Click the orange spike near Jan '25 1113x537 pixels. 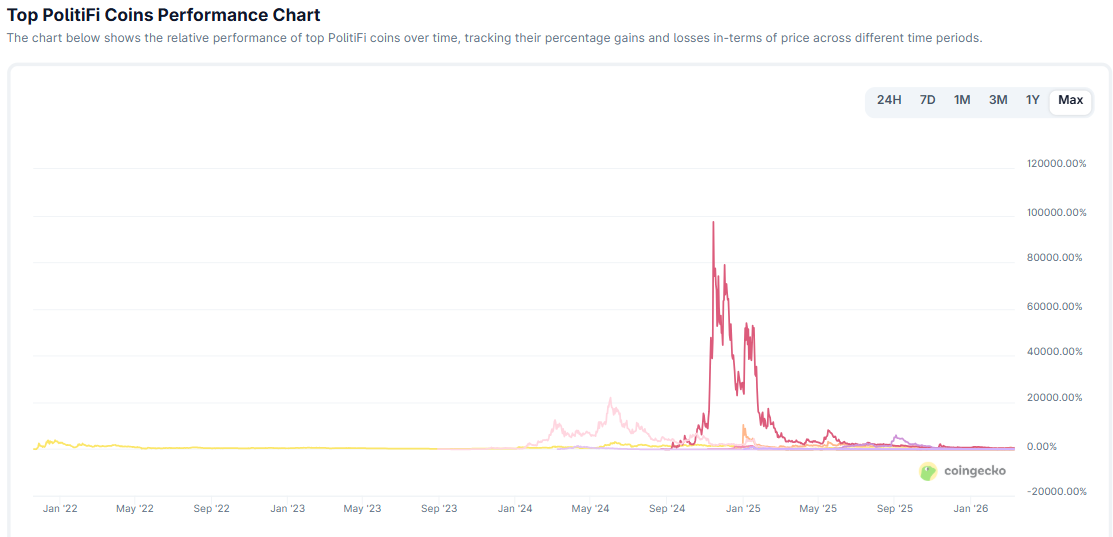point(743,427)
